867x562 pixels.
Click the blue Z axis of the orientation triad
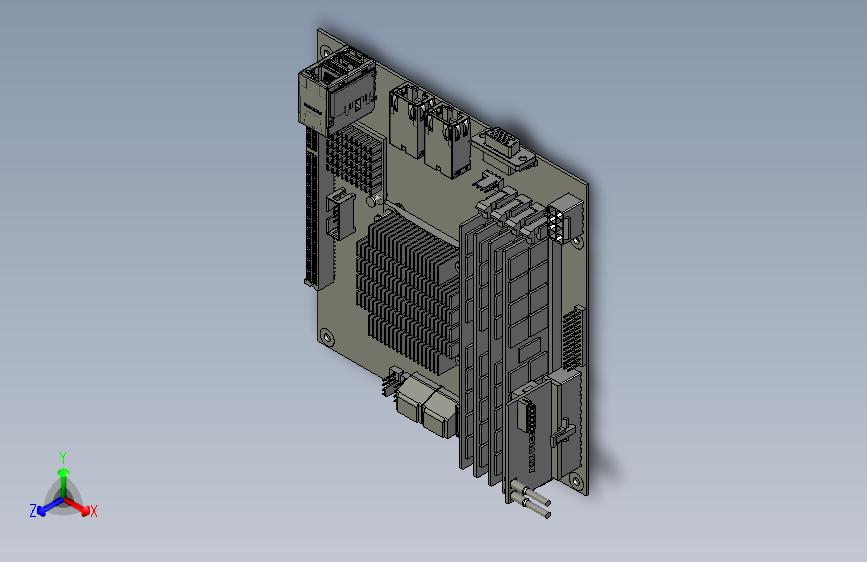tap(51, 506)
